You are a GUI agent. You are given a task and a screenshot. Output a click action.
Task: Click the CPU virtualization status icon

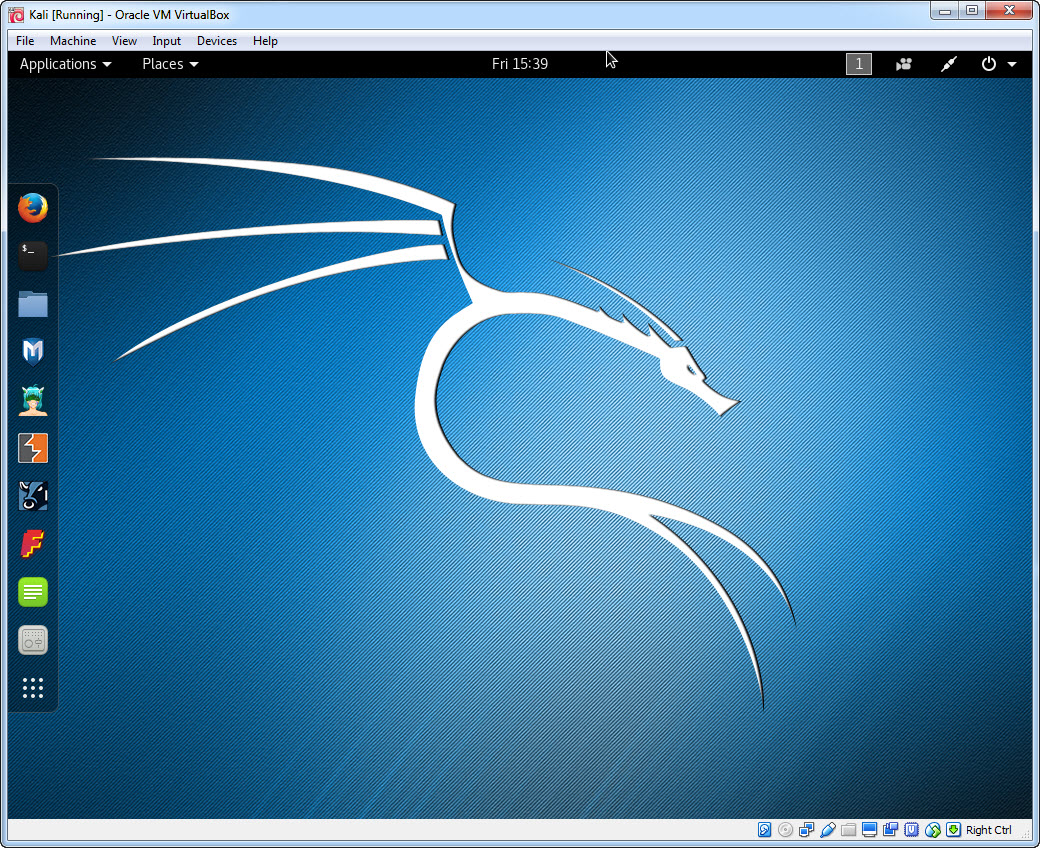point(912,829)
